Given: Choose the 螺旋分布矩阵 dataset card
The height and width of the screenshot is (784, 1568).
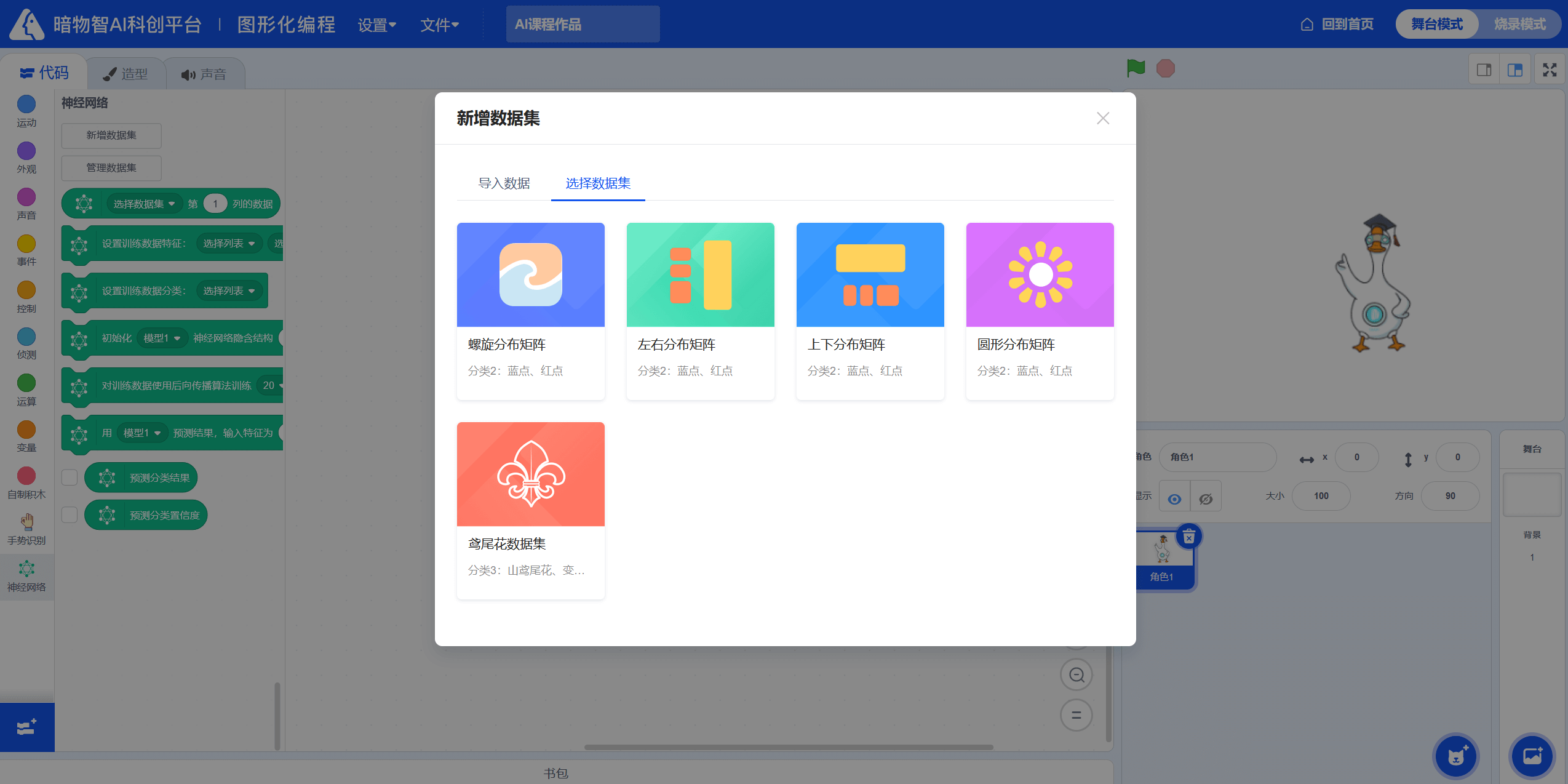Looking at the screenshot, I should (530, 311).
